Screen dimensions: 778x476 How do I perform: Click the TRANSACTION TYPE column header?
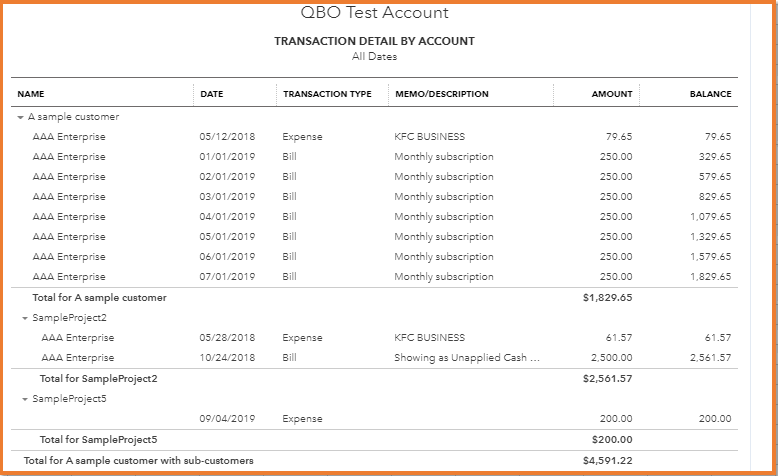click(x=327, y=94)
